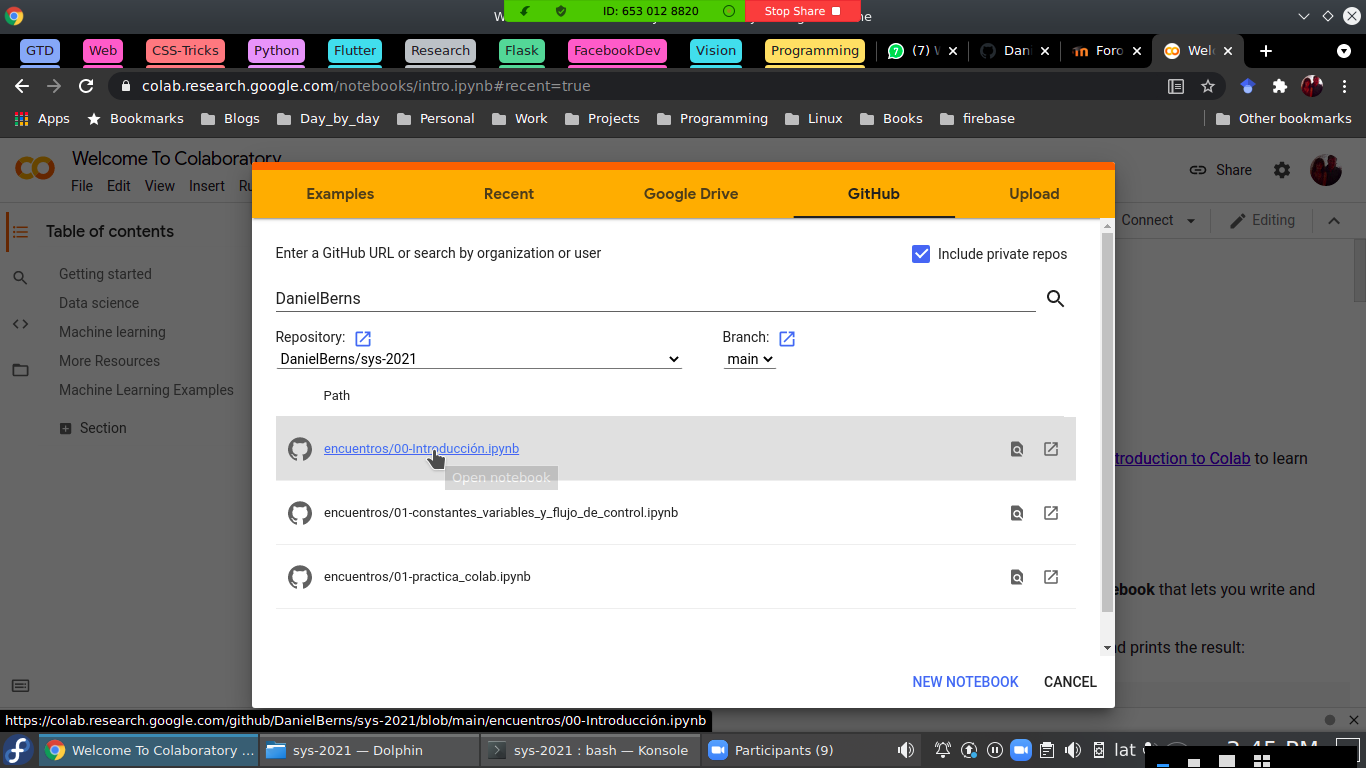This screenshot has height=768, width=1366.
Task: Open encuentros/01-practica_colab.ipynb
Action: point(427,577)
